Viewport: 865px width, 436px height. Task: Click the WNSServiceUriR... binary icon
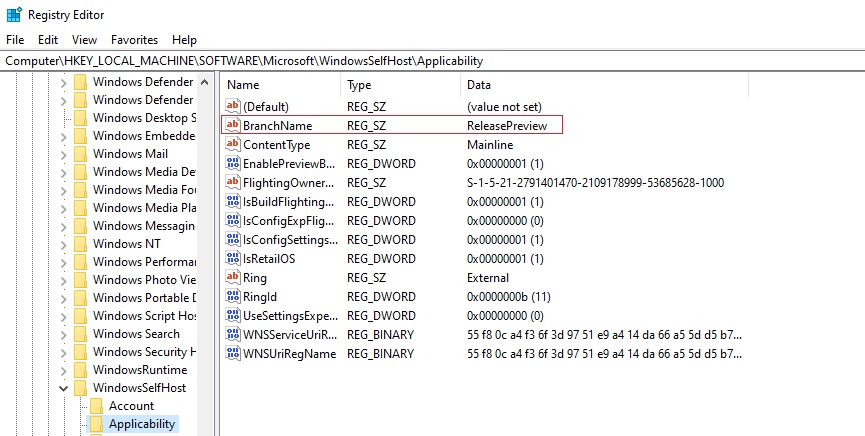pos(233,334)
